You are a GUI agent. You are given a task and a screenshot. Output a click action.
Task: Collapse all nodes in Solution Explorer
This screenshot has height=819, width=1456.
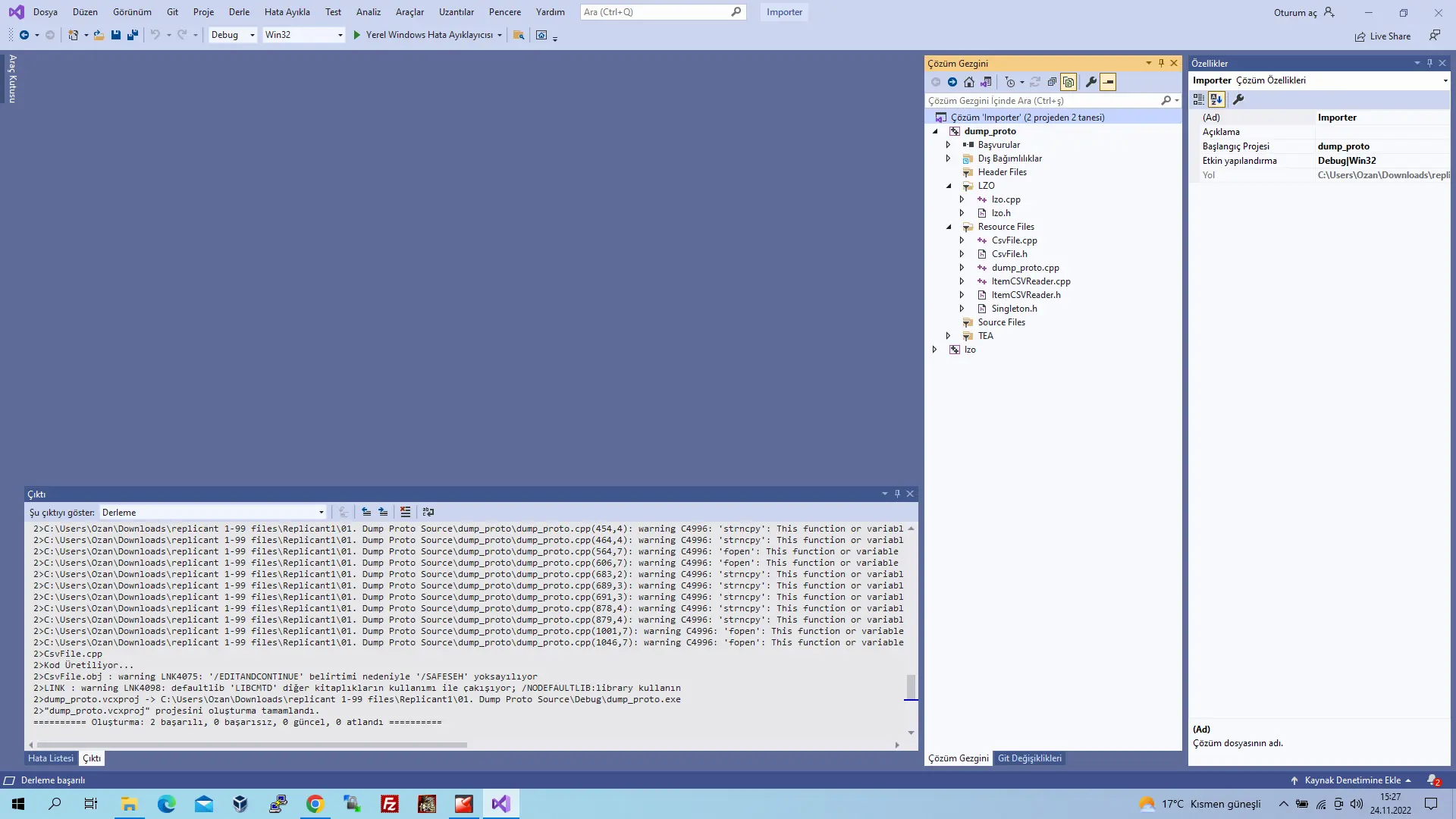tap(1052, 82)
